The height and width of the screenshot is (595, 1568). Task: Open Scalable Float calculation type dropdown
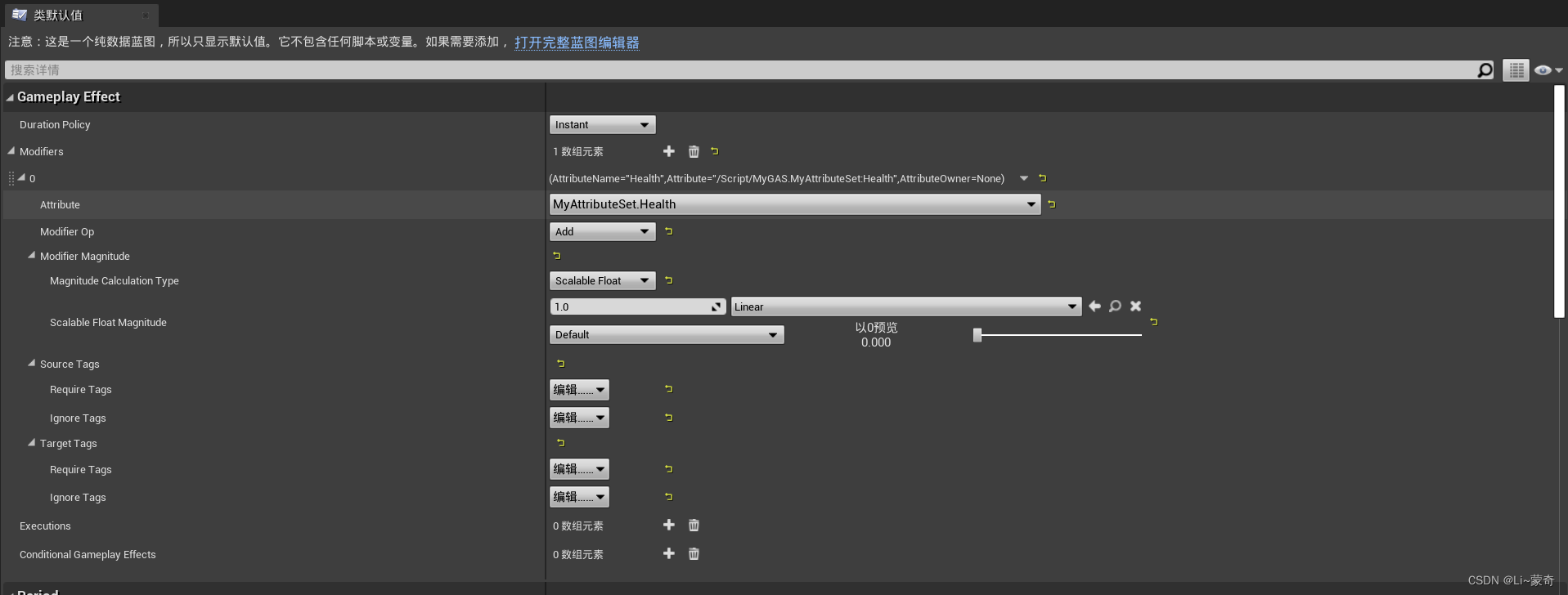pyautogui.click(x=602, y=280)
